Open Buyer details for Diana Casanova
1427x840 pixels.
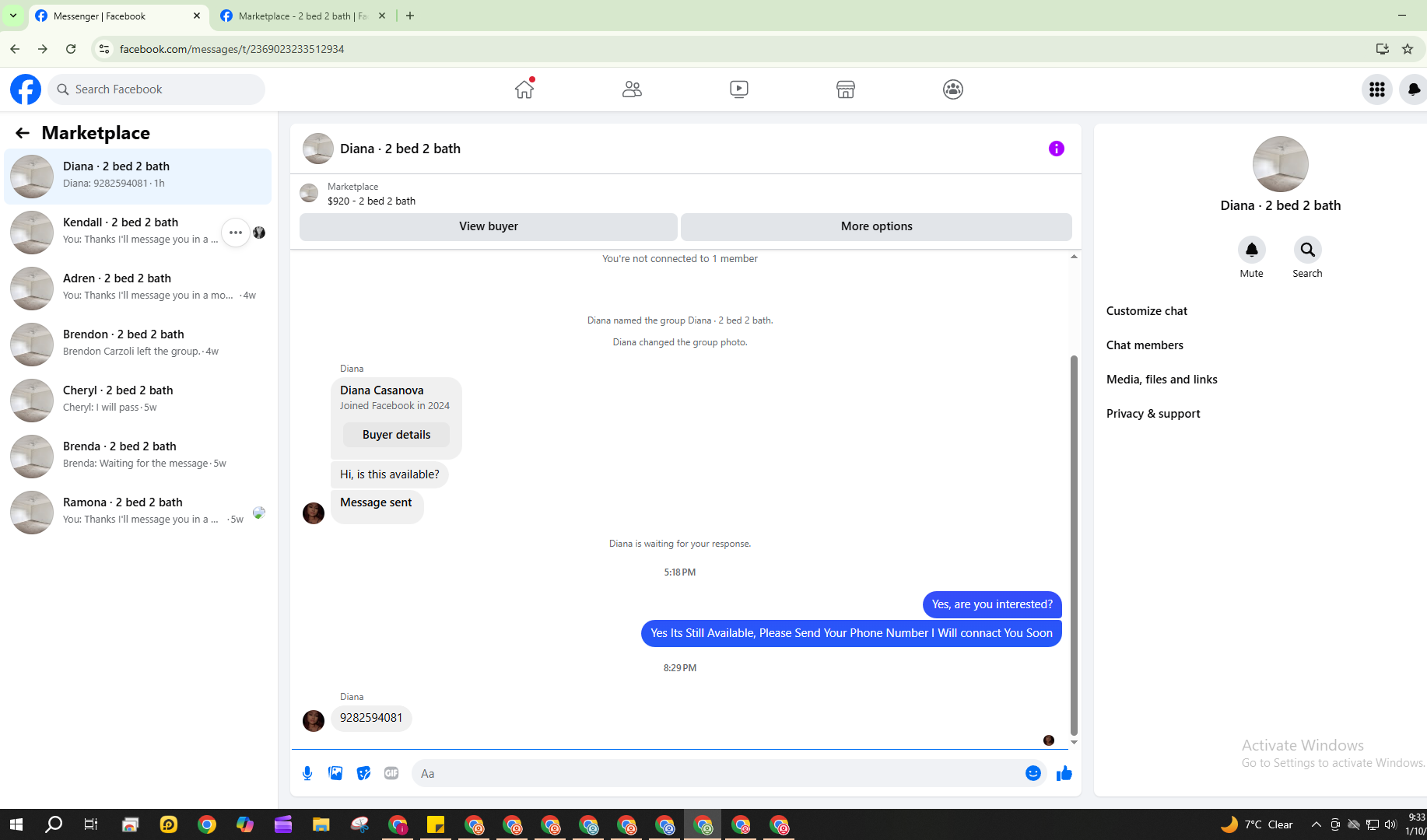396,435
